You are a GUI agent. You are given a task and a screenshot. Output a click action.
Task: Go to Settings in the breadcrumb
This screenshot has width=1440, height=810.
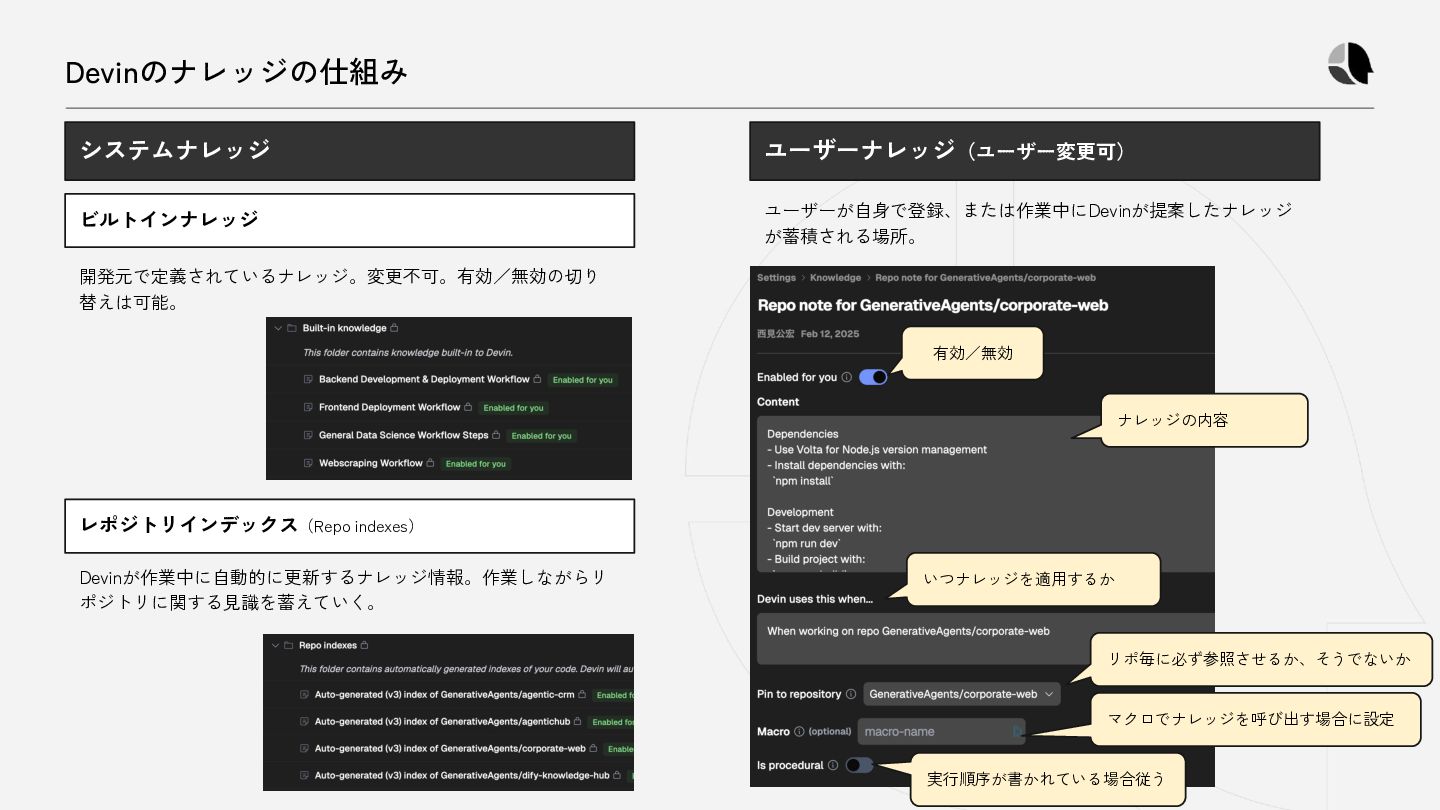(x=776, y=278)
